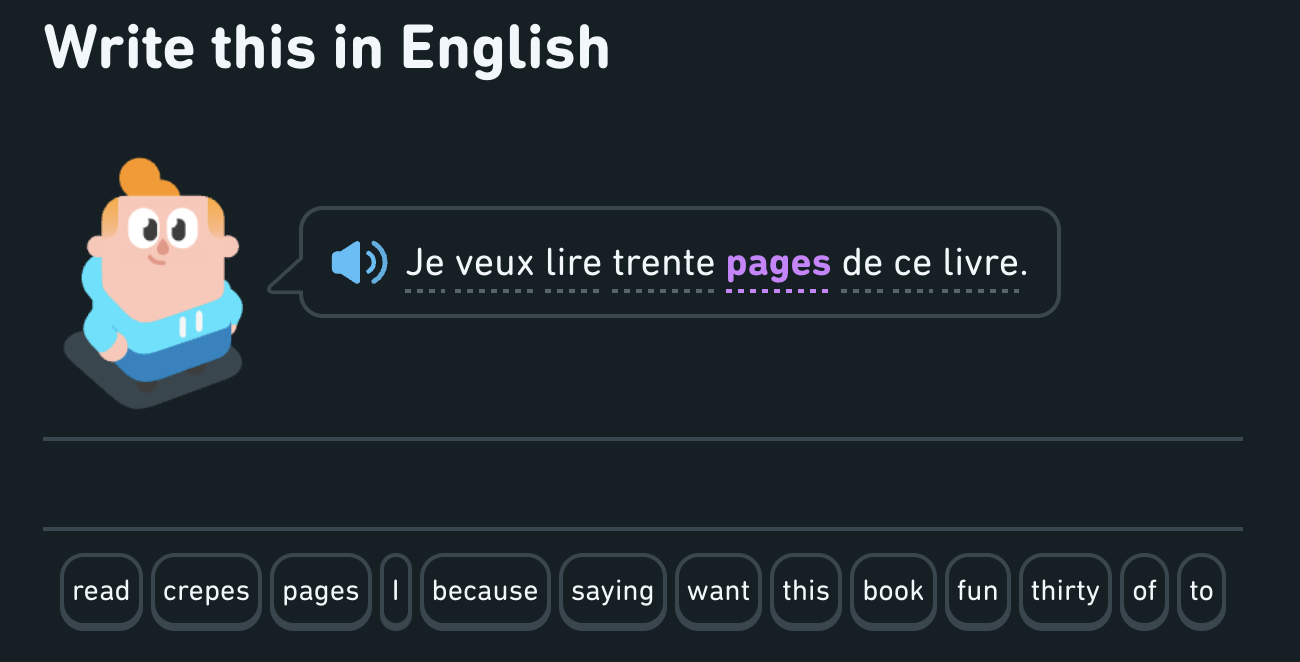Select the word tile "because"
This screenshot has height=662, width=1300.
(485, 591)
